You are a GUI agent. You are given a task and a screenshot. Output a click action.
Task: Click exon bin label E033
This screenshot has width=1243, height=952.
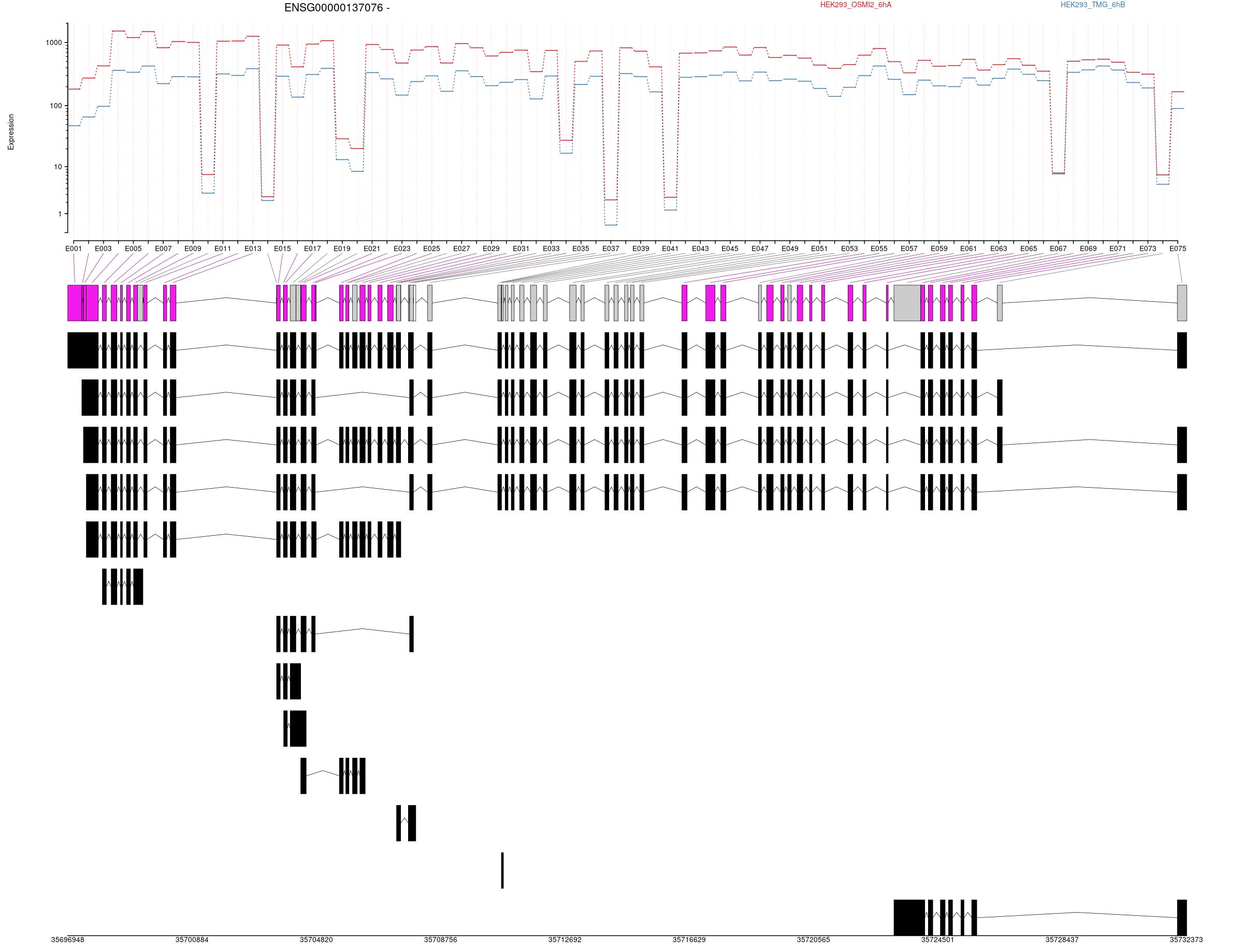point(551,249)
